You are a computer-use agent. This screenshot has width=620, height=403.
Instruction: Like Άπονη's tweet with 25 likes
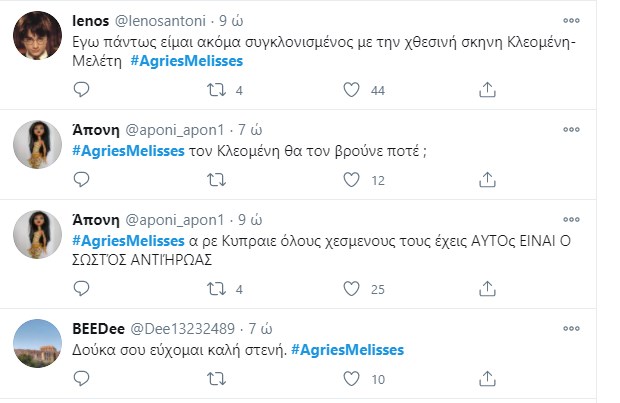[x=351, y=290]
